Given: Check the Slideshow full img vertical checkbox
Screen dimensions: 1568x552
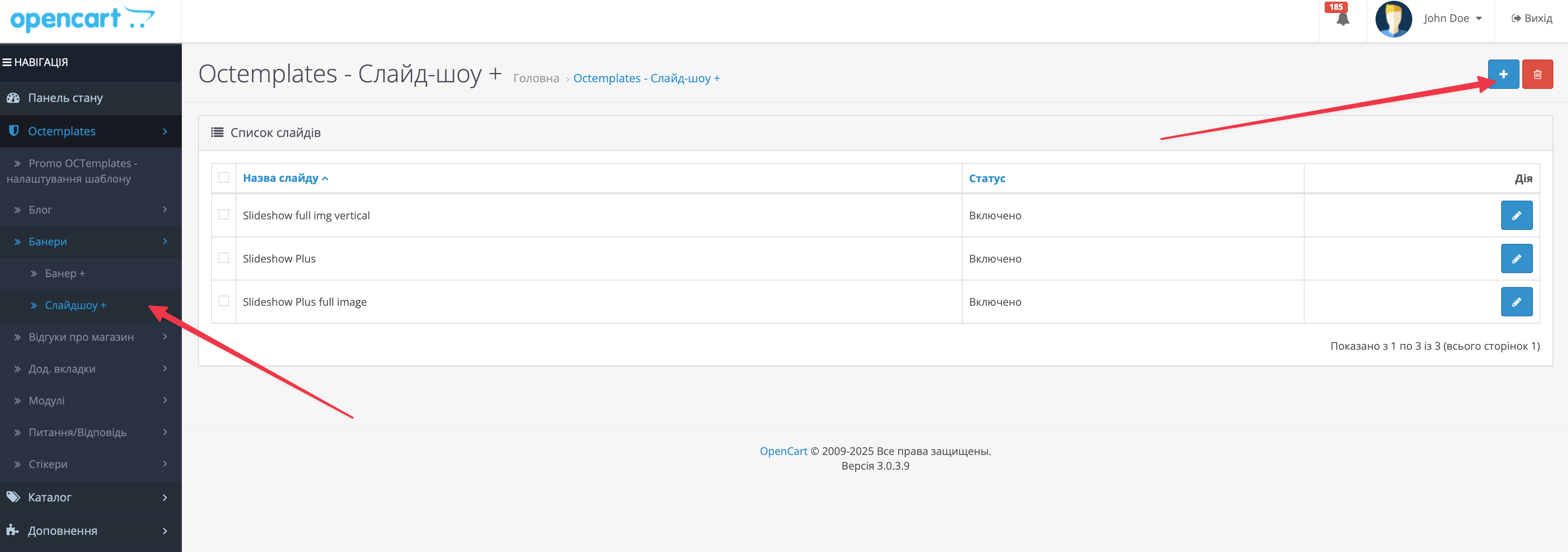Looking at the screenshot, I should [x=224, y=215].
